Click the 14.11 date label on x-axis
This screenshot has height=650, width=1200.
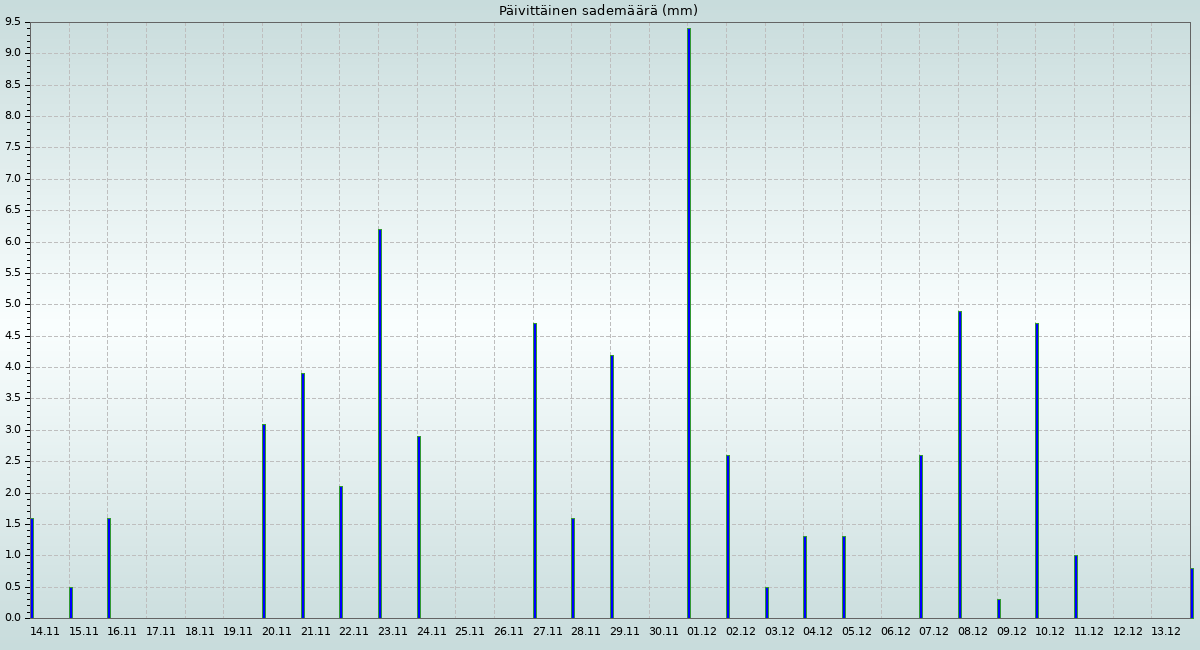[x=45, y=632]
